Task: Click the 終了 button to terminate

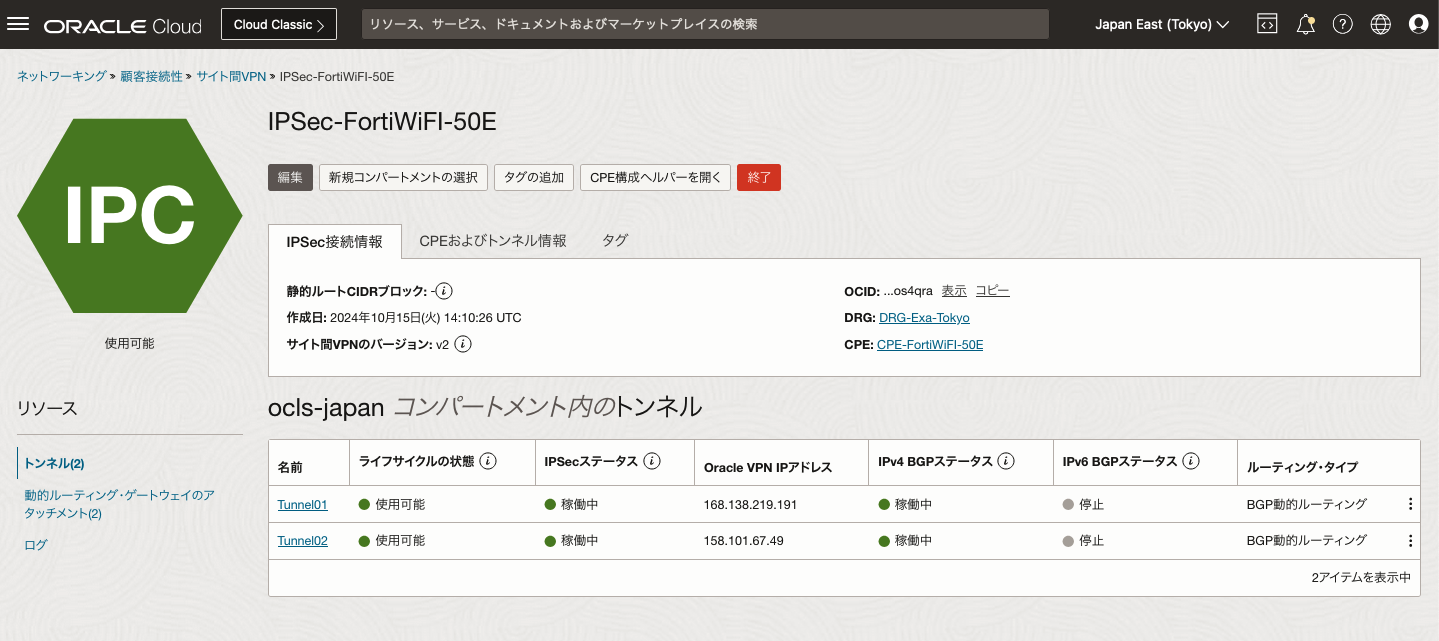Action: pyautogui.click(x=758, y=177)
